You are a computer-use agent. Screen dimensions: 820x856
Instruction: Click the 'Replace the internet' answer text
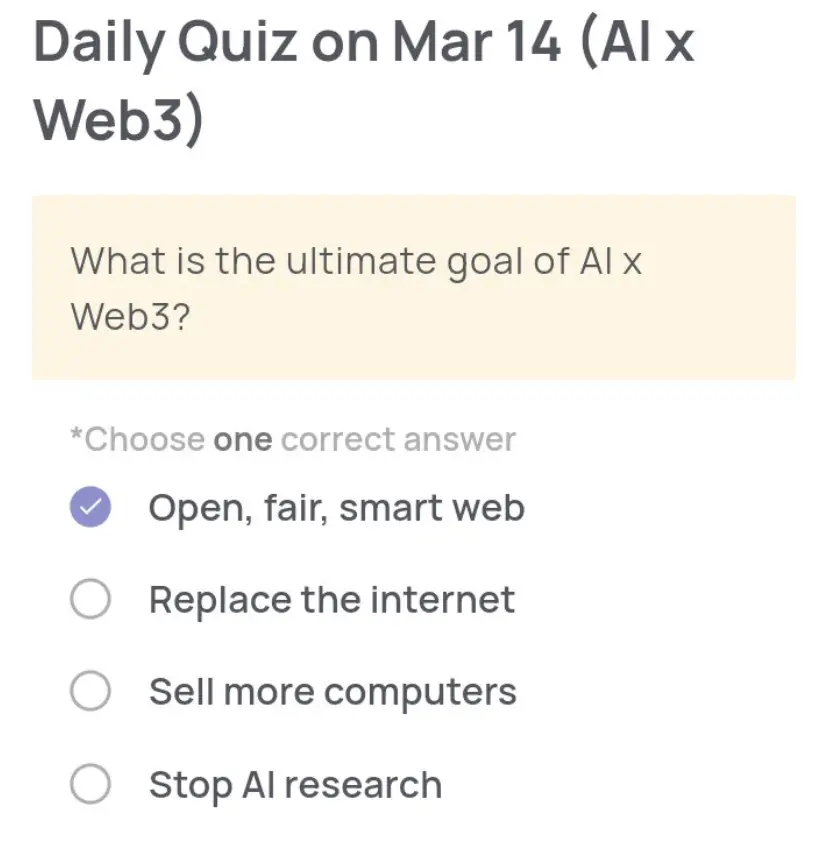tap(331, 599)
